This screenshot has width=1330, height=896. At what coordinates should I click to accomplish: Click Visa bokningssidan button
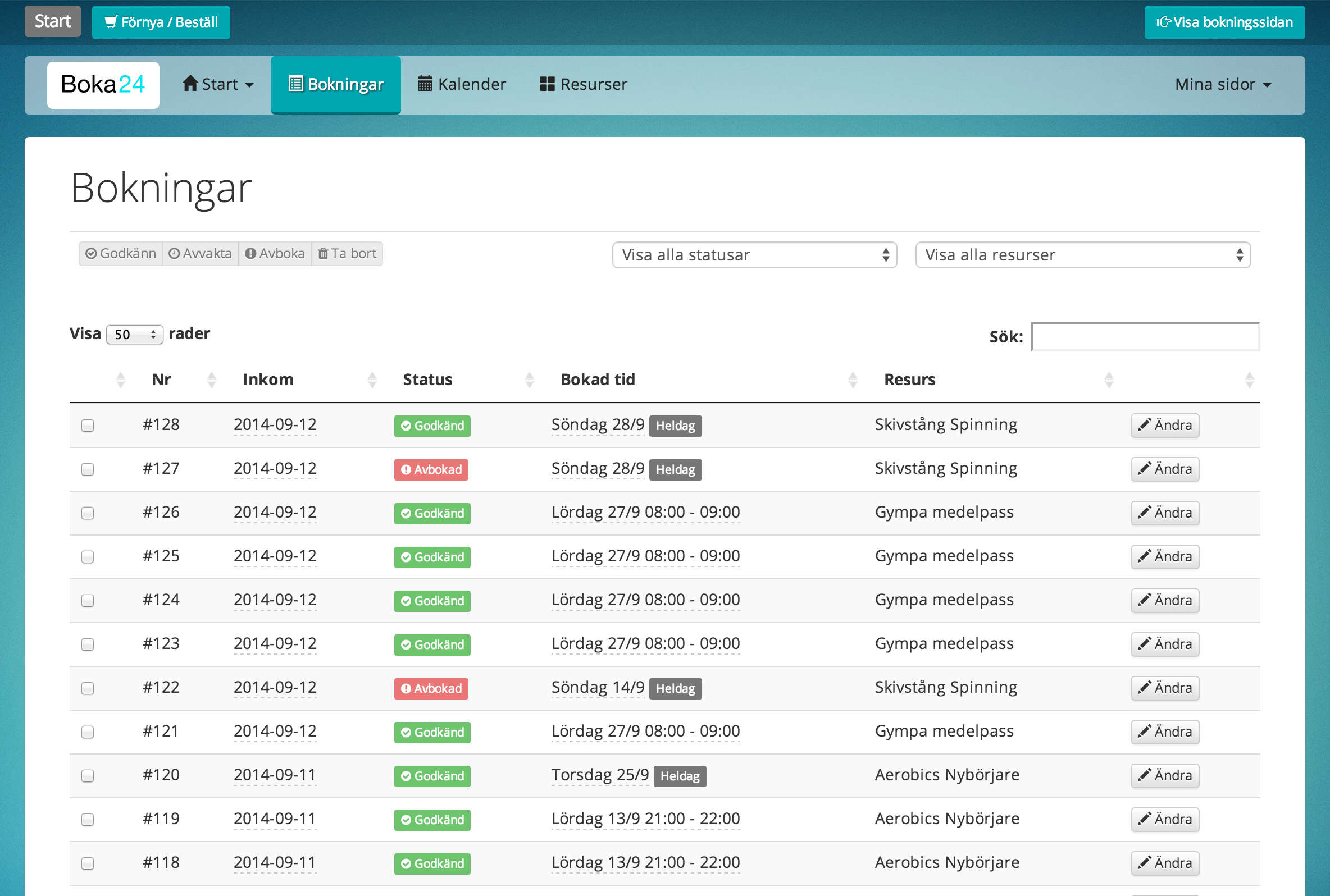click(x=1224, y=22)
